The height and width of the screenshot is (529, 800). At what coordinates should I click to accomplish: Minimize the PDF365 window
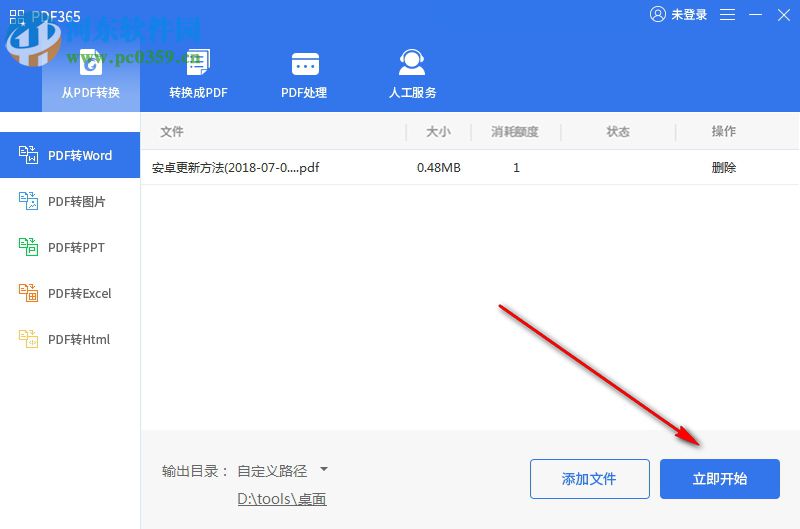tap(755, 15)
